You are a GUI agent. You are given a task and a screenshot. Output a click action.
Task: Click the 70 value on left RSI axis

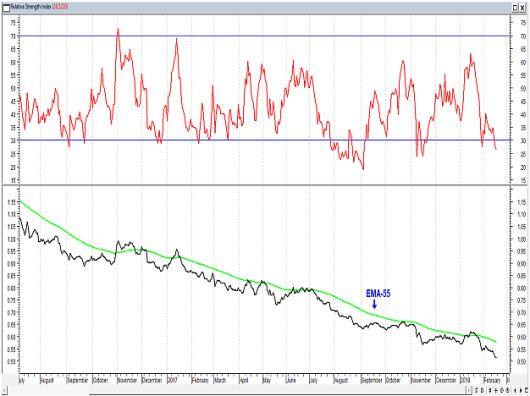pyautogui.click(x=13, y=36)
